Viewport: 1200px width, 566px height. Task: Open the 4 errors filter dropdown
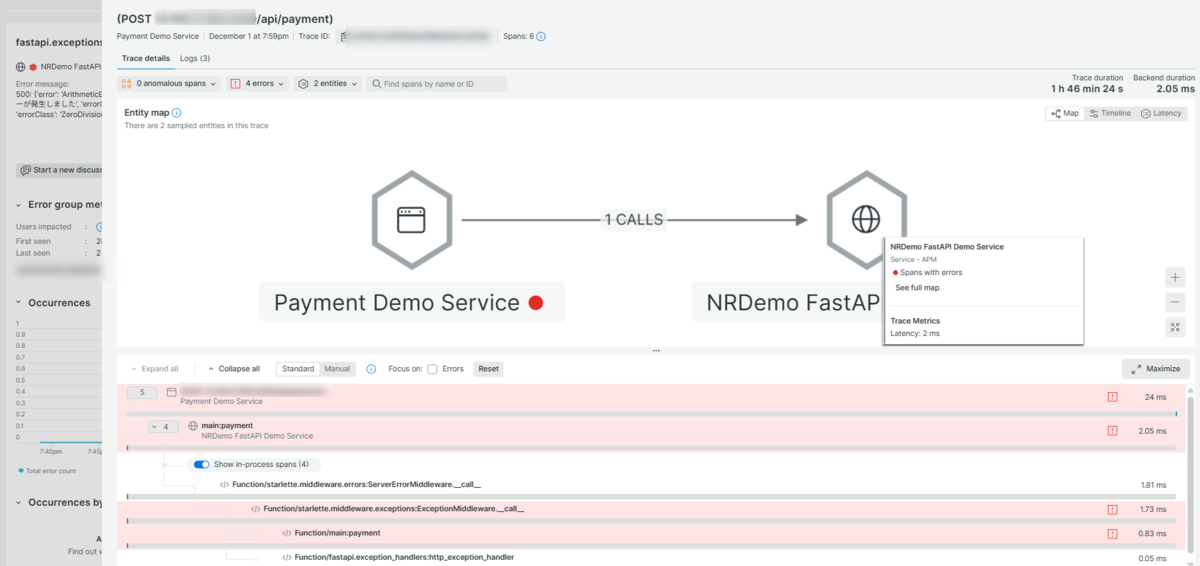[x=257, y=84]
